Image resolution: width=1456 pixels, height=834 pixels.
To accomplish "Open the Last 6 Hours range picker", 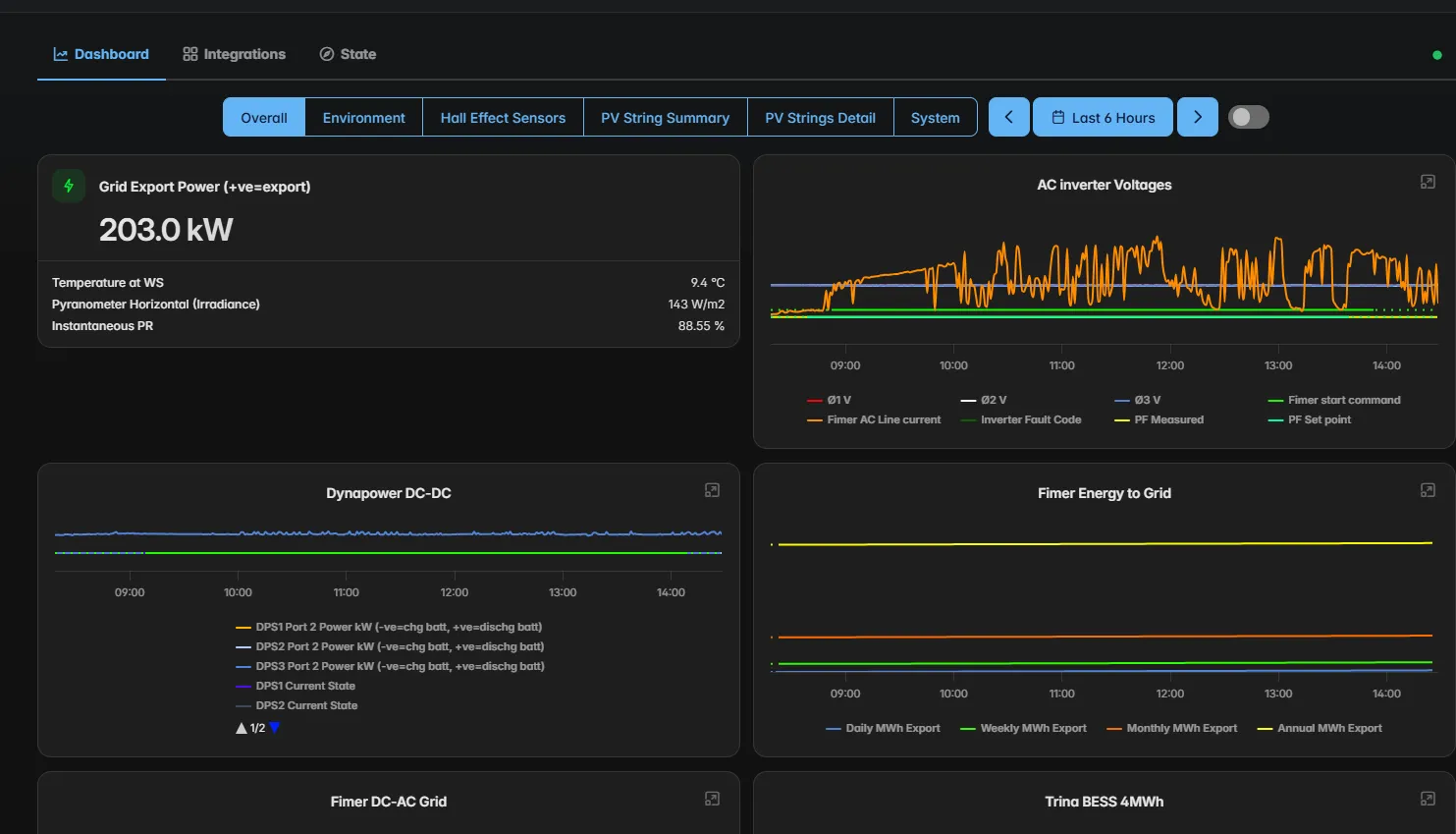I will tap(1103, 117).
